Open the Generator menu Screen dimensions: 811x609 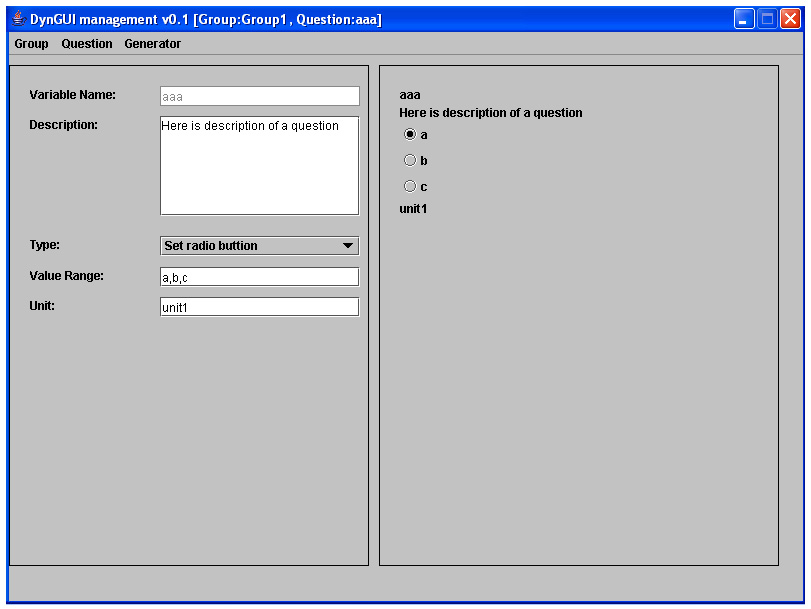tap(153, 44)
